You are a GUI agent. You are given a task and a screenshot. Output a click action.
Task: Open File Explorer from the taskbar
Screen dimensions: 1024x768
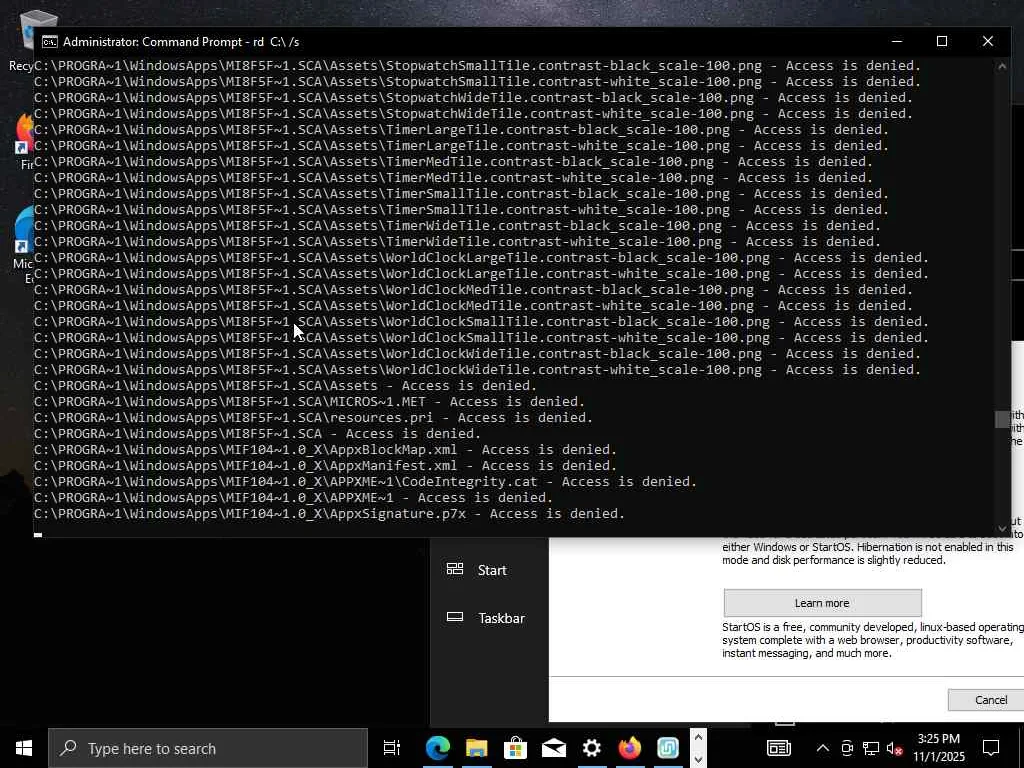pos(477,748)
